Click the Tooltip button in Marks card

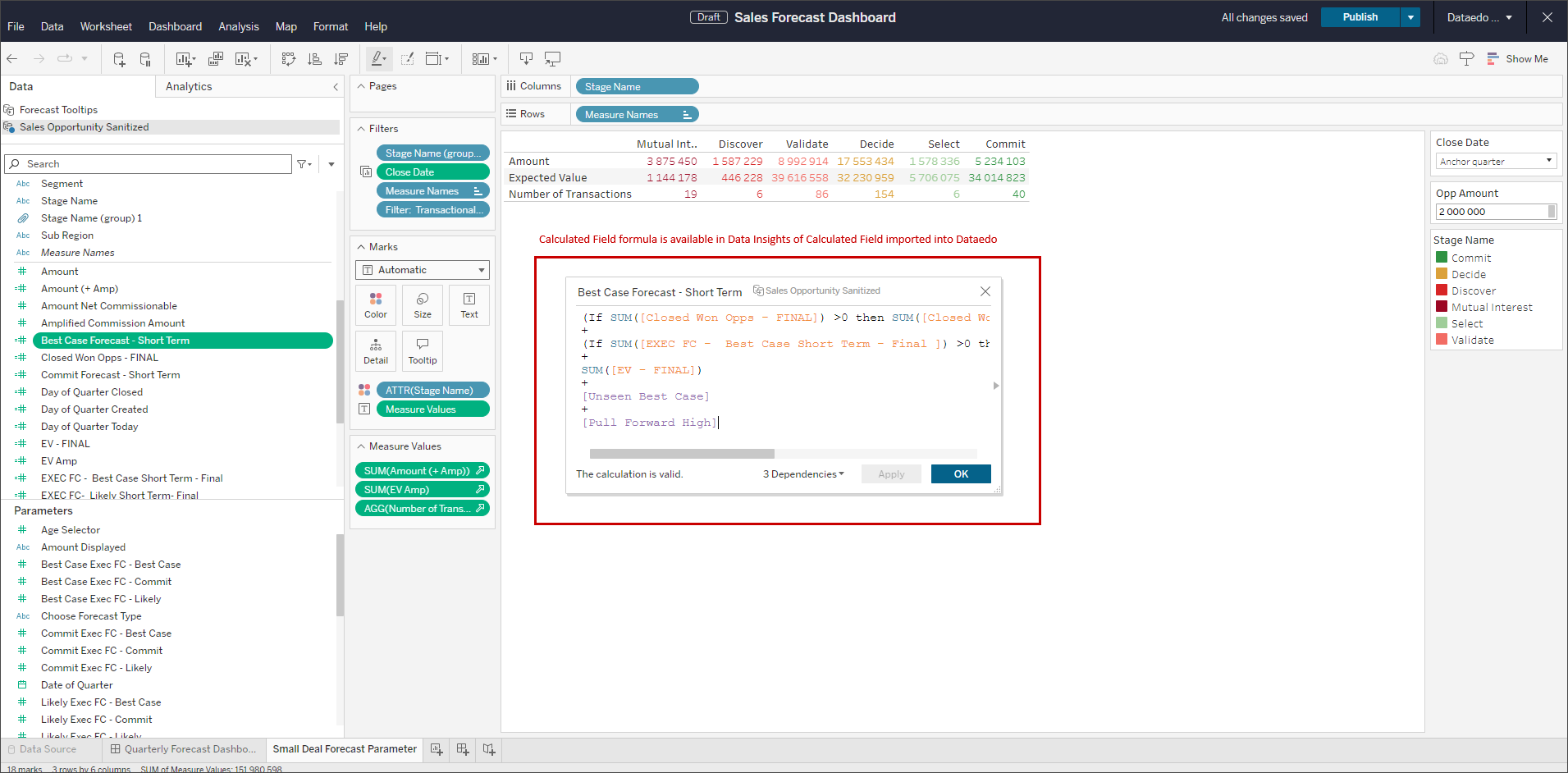(423, 351)
